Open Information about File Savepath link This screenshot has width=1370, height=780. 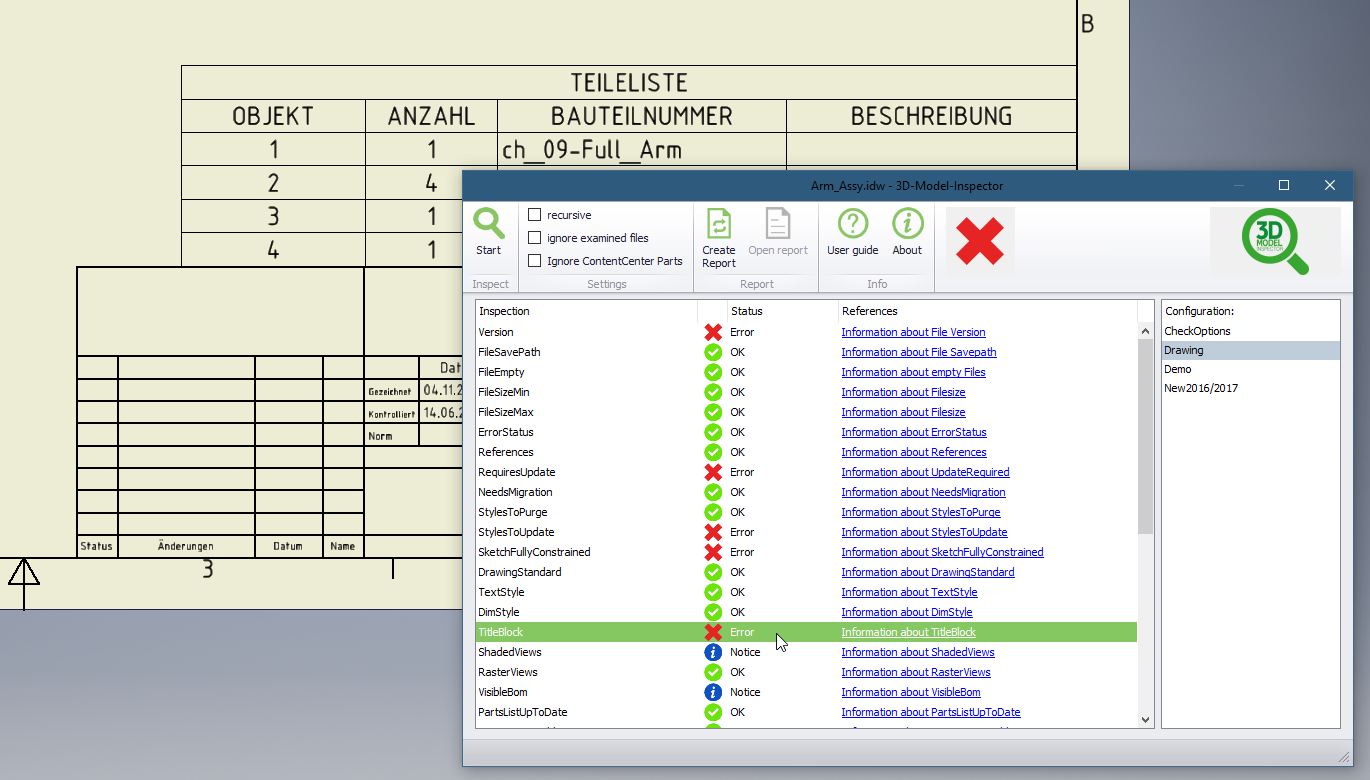click(918, 352)
